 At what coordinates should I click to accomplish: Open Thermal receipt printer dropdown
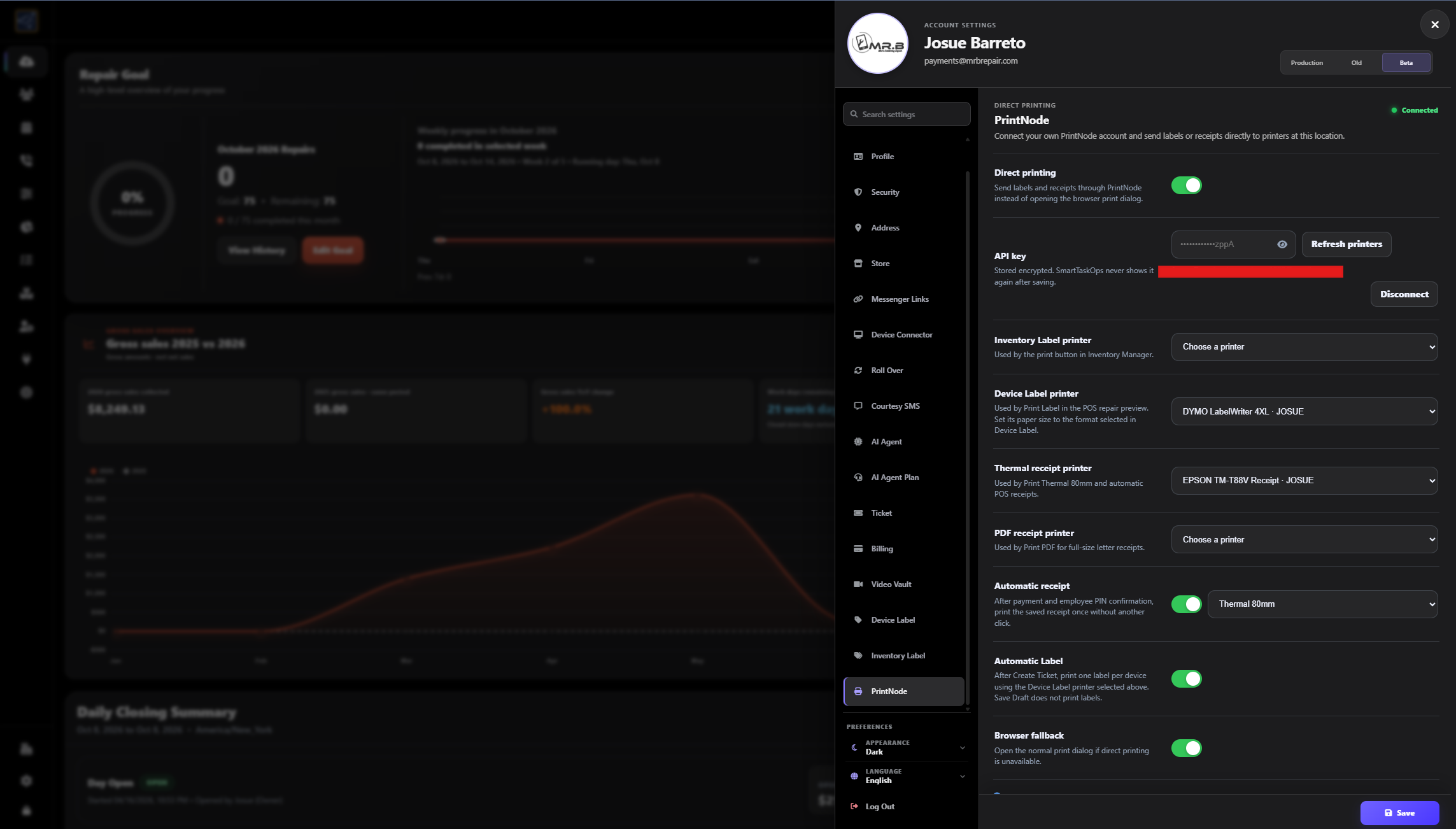pyautogui.click(x=1304, y=481)
